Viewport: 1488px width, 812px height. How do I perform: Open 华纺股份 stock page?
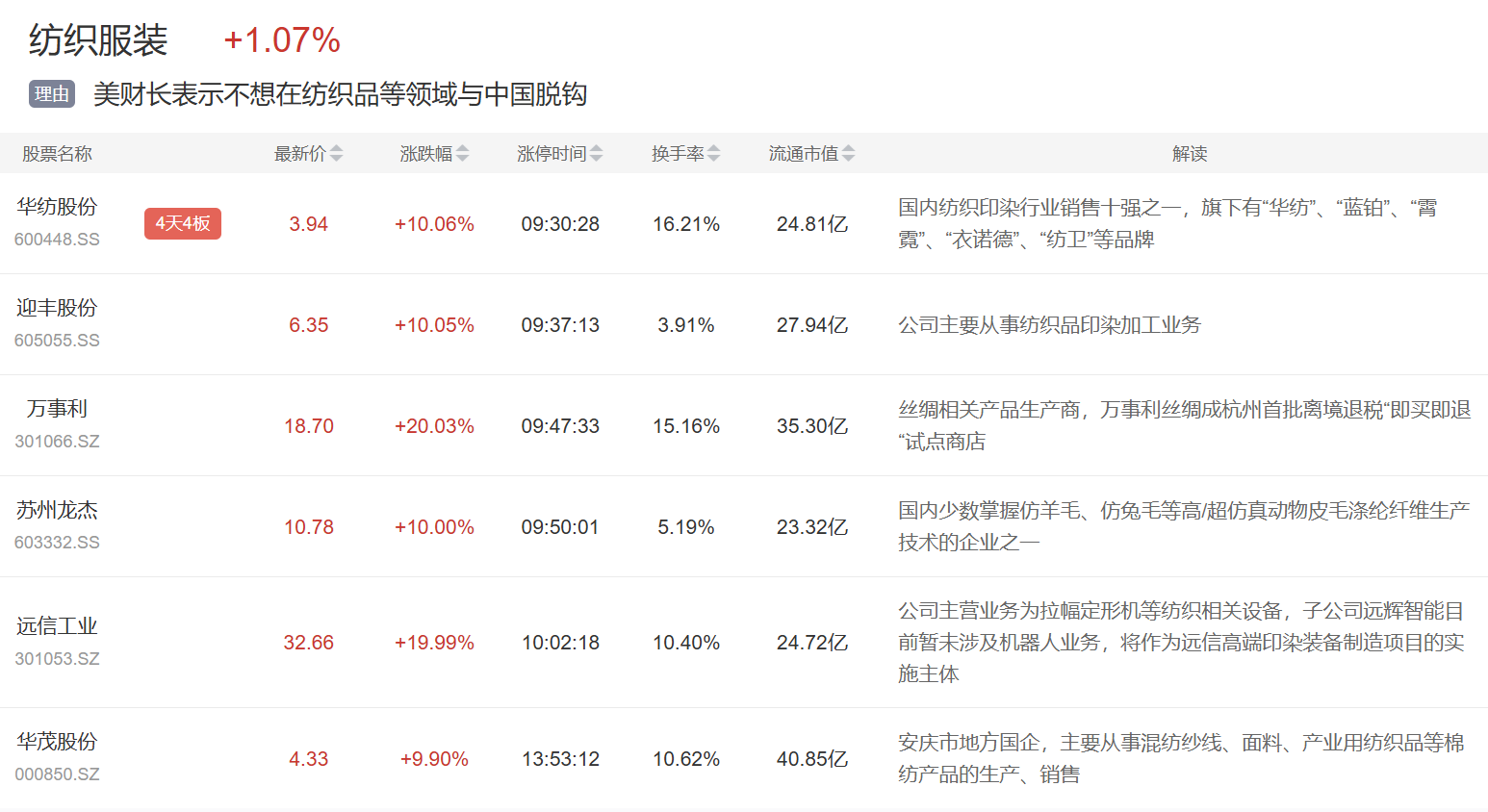[x=57, y=207]
